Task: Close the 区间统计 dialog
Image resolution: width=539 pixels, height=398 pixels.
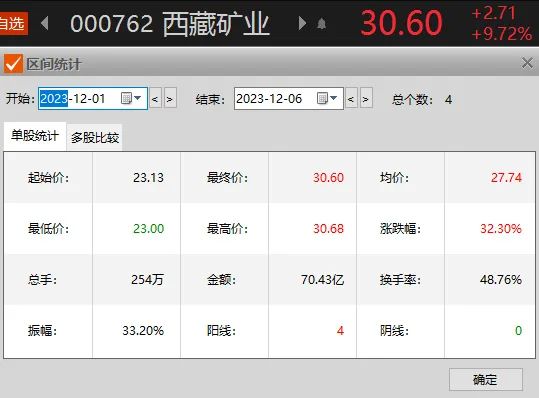Action: [527, 63]
